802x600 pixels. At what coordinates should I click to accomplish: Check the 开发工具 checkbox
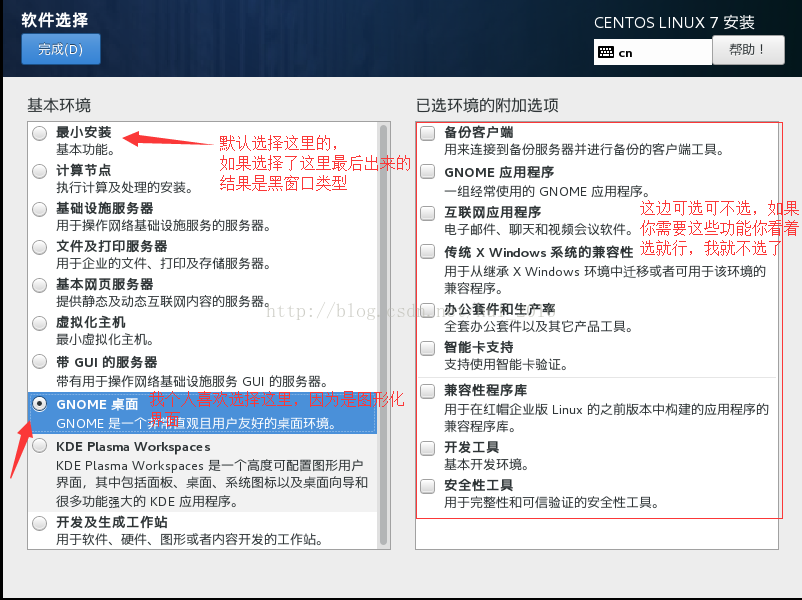coord(428,448)
